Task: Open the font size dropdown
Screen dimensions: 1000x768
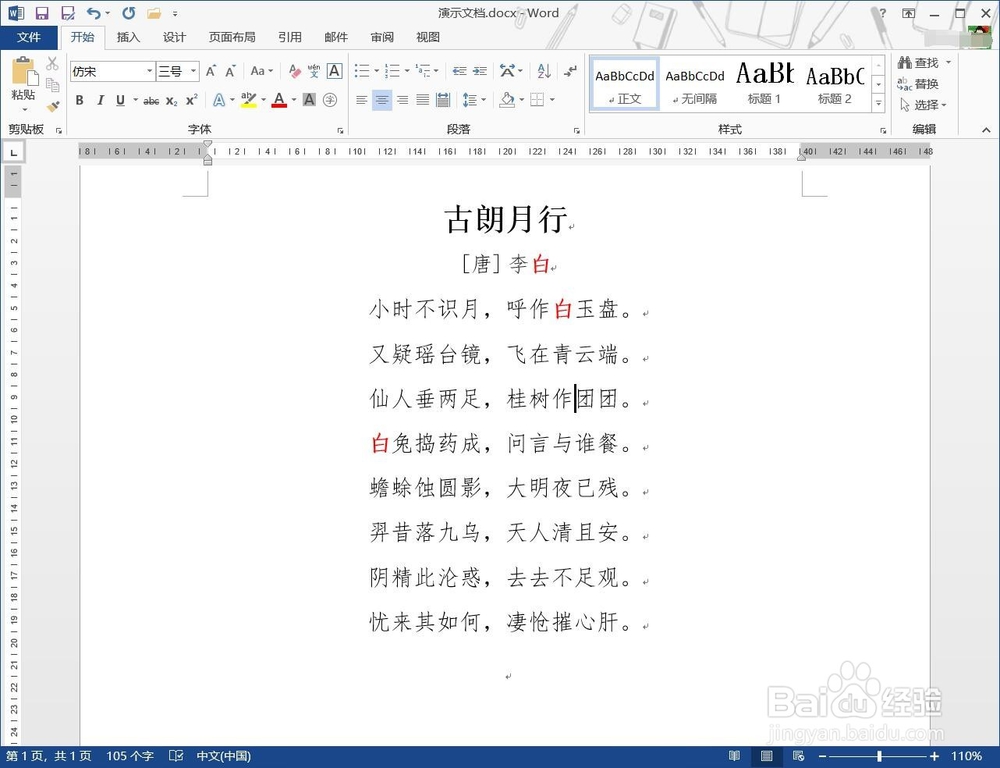Action: [x=193, y=71]
